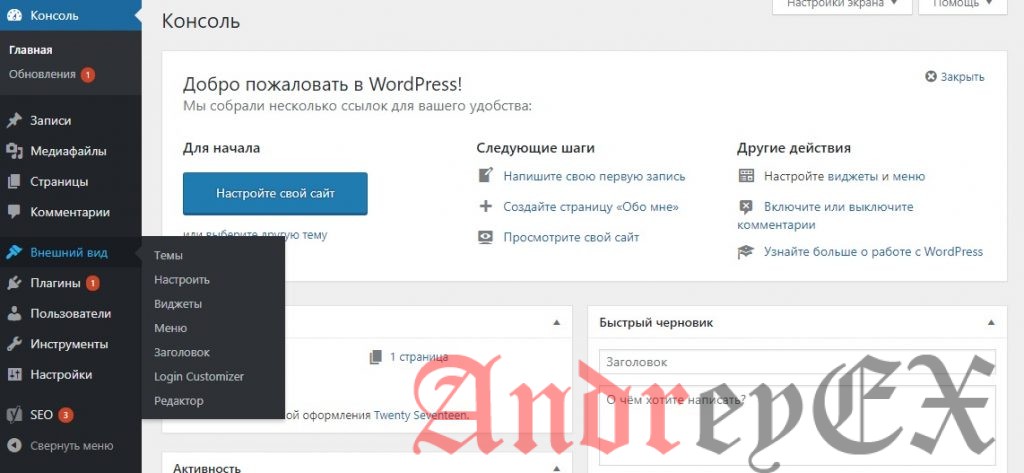The image size is (1024, 473).
Task: Follow the Напишите свою первую запись link
Action: [x=594, y=176]
